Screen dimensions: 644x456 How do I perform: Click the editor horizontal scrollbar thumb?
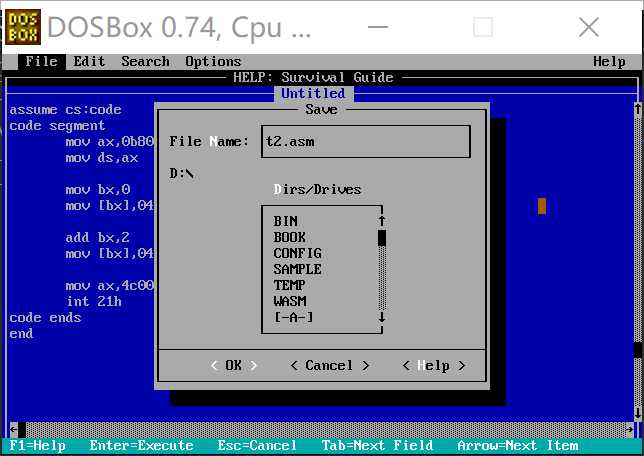click(22, 430)
